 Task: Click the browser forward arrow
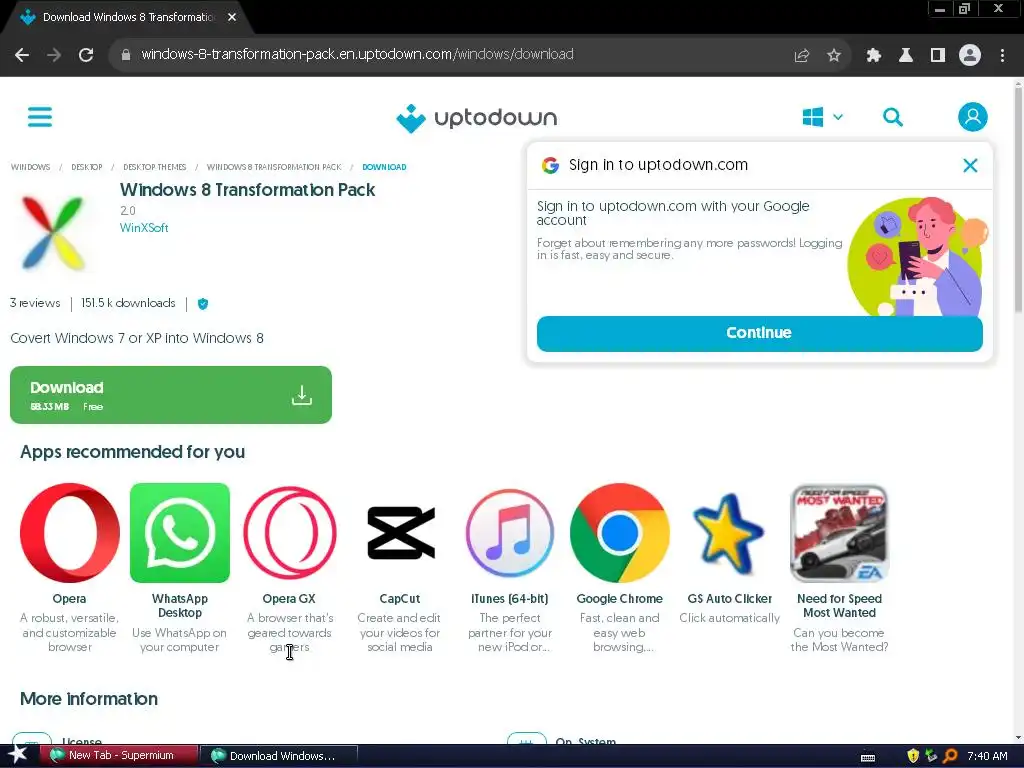(54, 55)
